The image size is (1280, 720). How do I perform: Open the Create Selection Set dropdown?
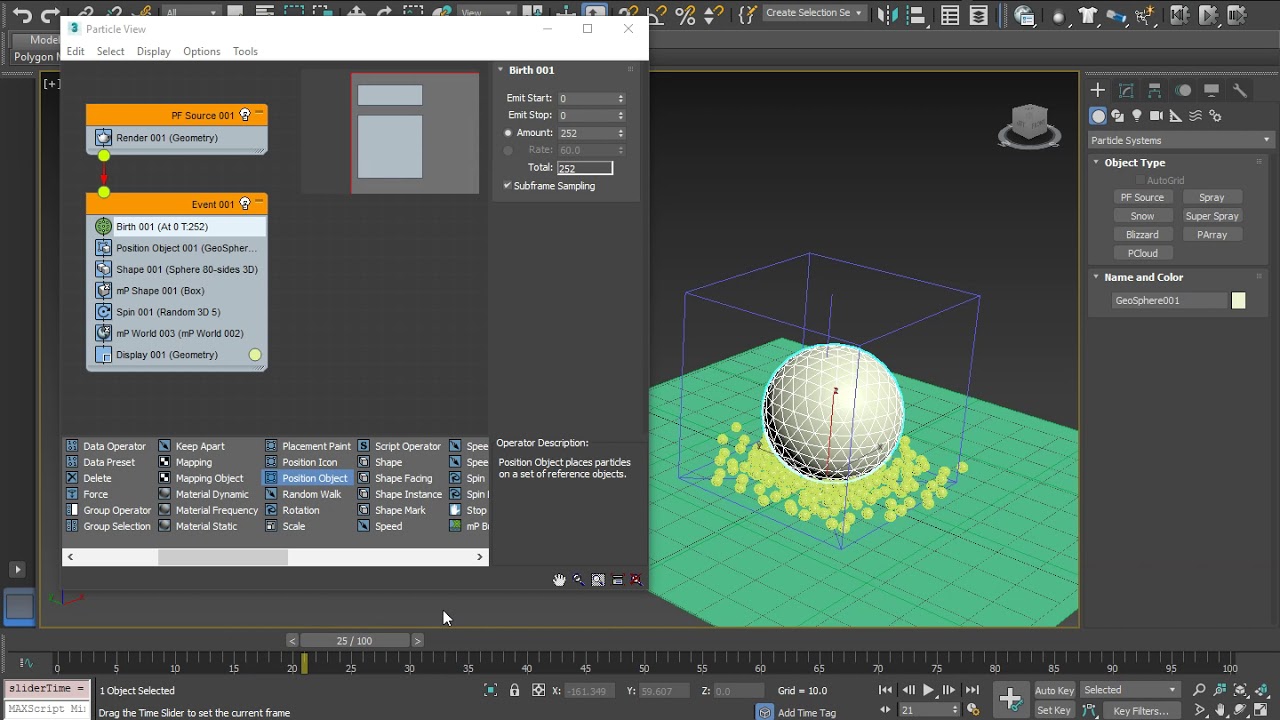click(814, 13)
